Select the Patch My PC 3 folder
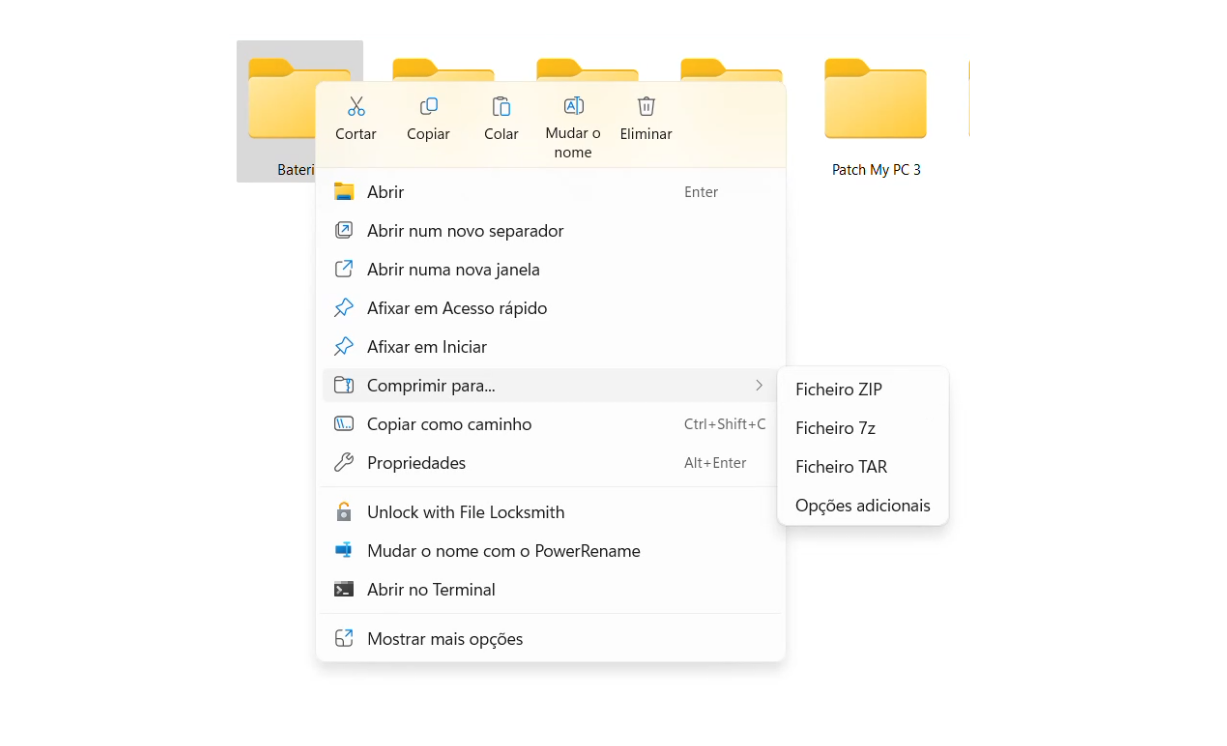 pyautogui.click(x=876, y=110)
